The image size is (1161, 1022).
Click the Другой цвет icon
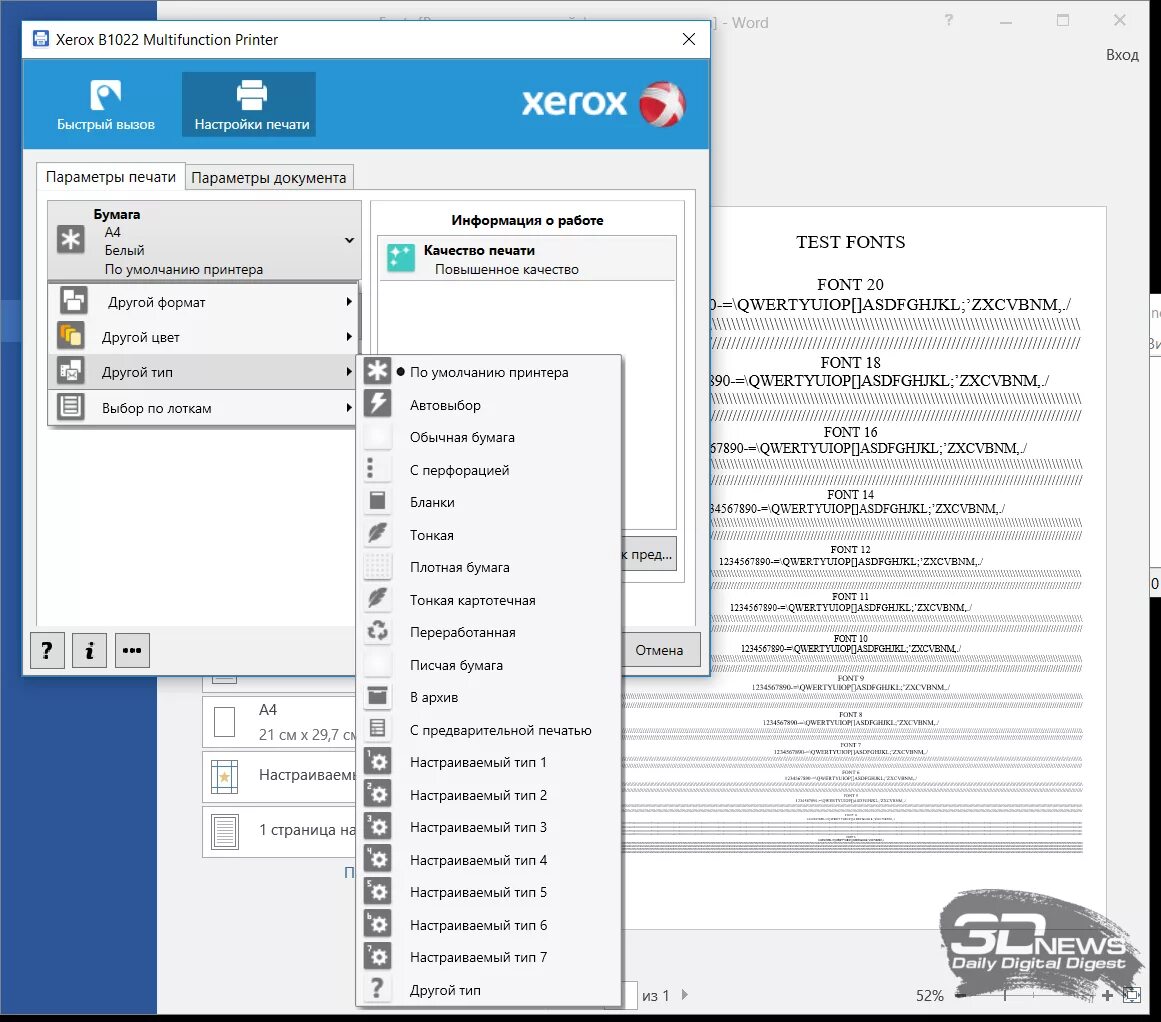point(71,335)
